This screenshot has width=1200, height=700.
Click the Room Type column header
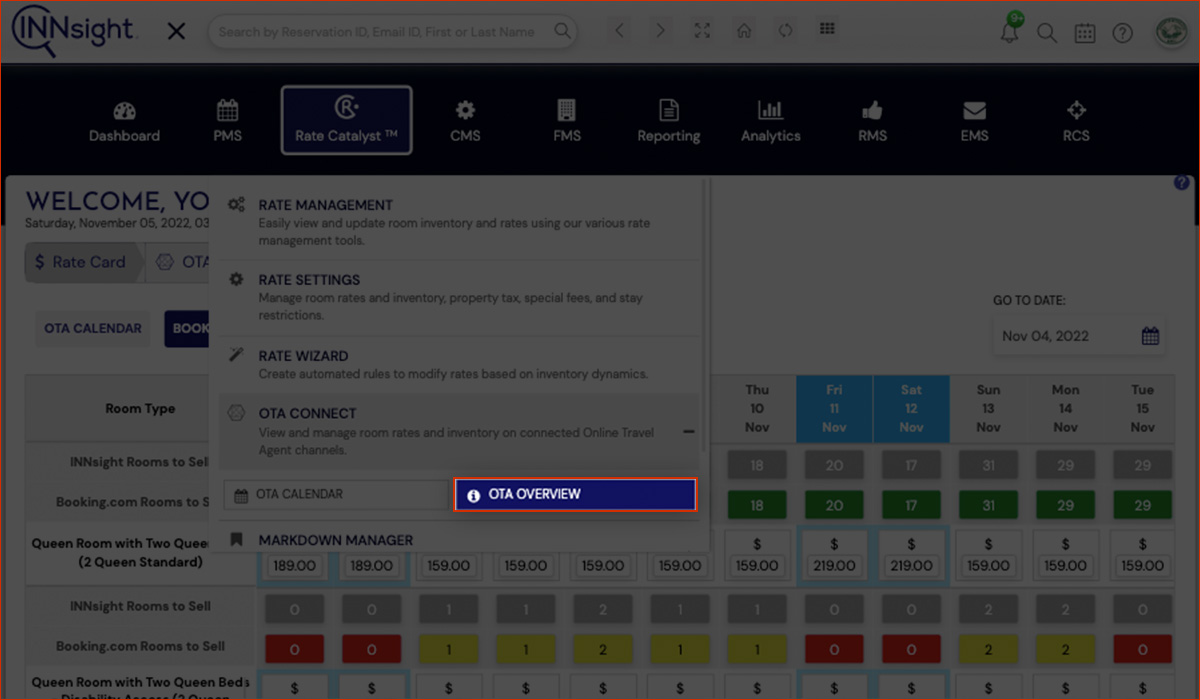pos(140,408)
